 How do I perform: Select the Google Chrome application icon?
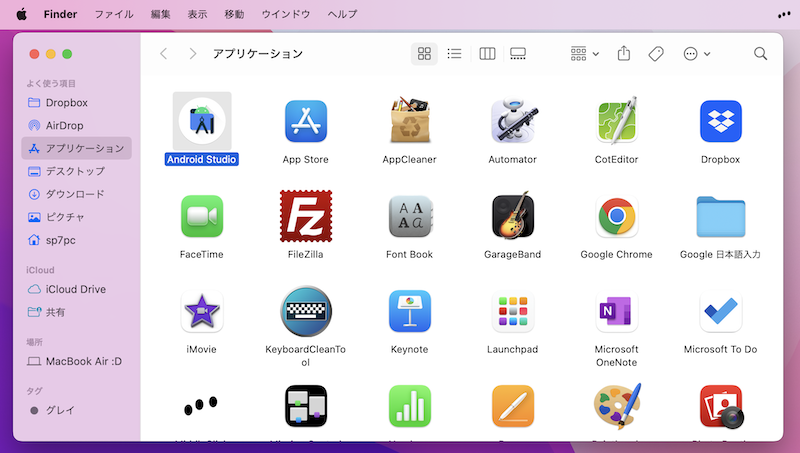point(617,216)
